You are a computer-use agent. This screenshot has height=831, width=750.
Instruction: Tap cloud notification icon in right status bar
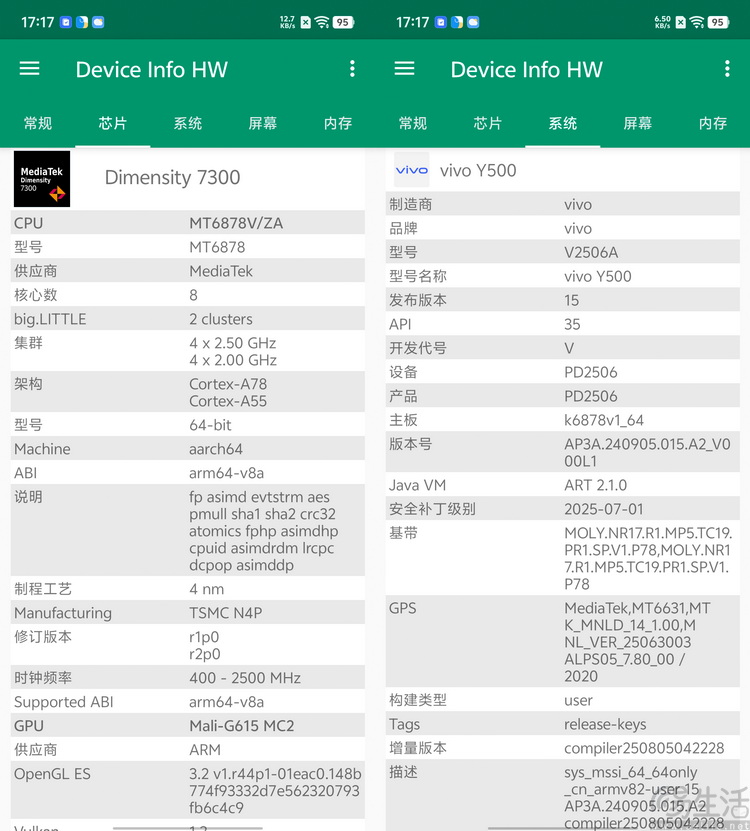[x=473, y=22]
